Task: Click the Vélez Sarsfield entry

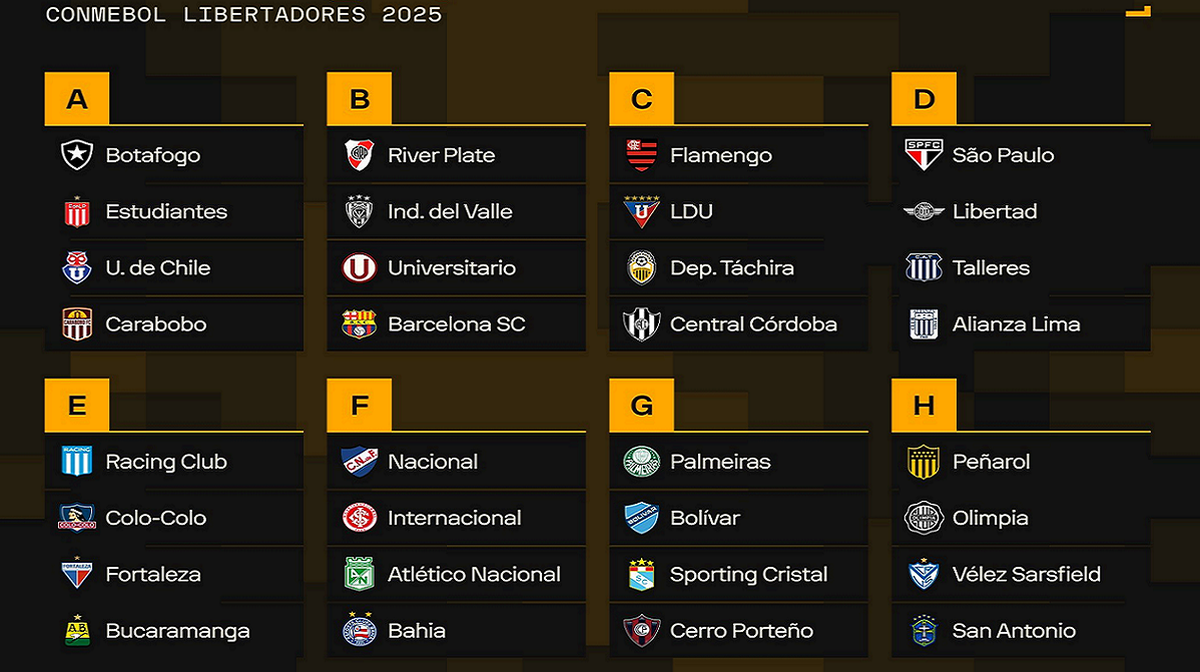Action: coord(1021,575)
